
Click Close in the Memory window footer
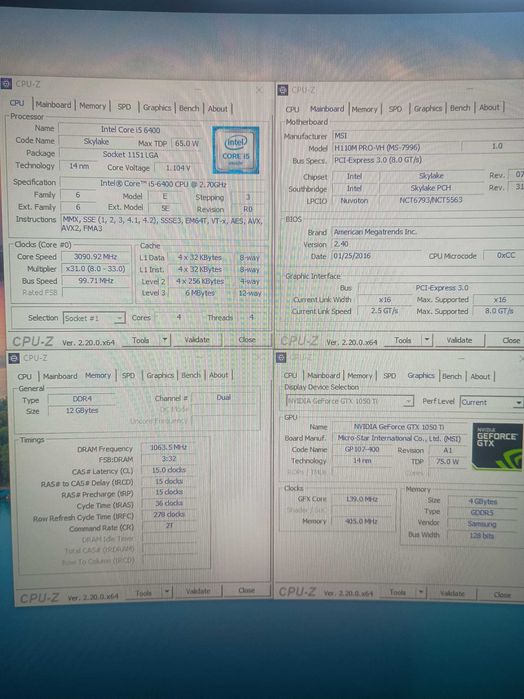click(x=246, y=590)
